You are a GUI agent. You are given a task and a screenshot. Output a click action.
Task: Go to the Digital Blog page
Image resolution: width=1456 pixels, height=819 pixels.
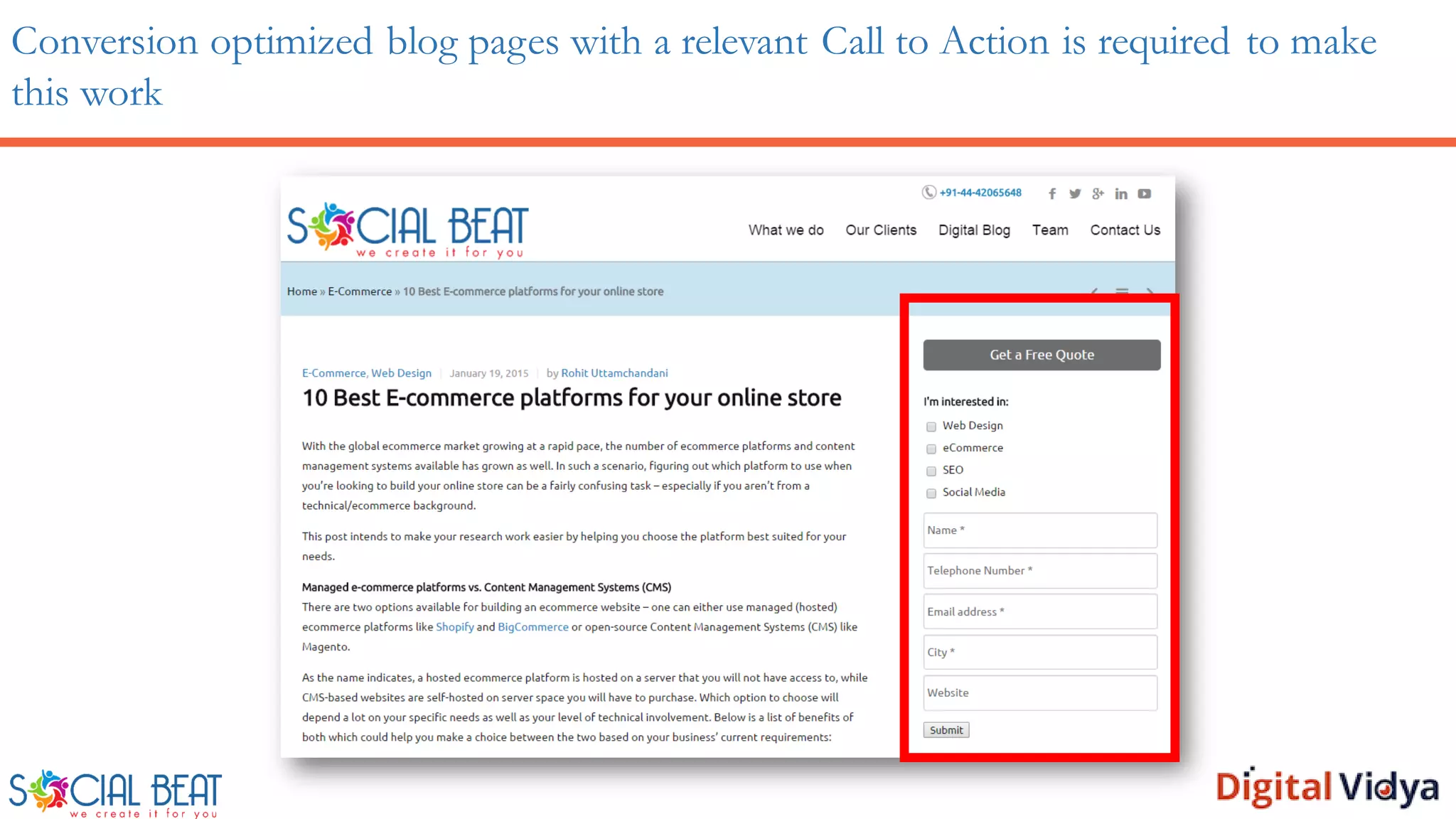click(x=974, y=230)
